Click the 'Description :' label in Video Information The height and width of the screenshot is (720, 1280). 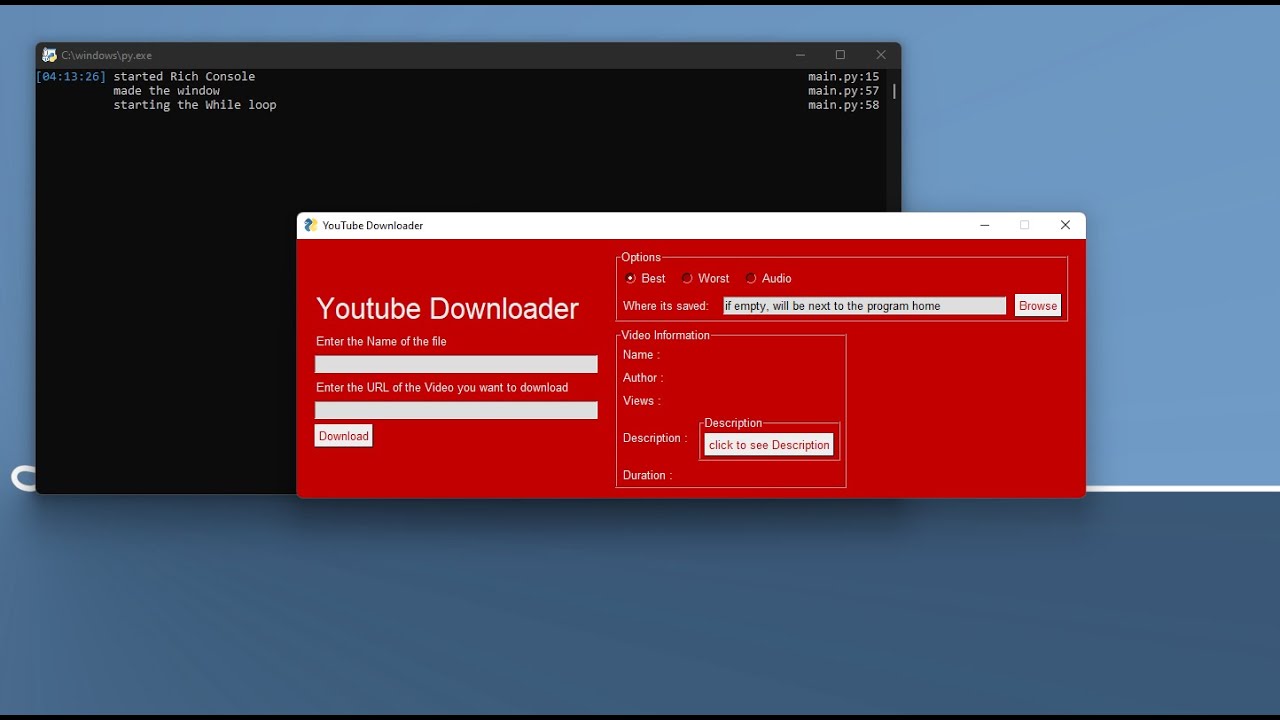pos(655,438)
